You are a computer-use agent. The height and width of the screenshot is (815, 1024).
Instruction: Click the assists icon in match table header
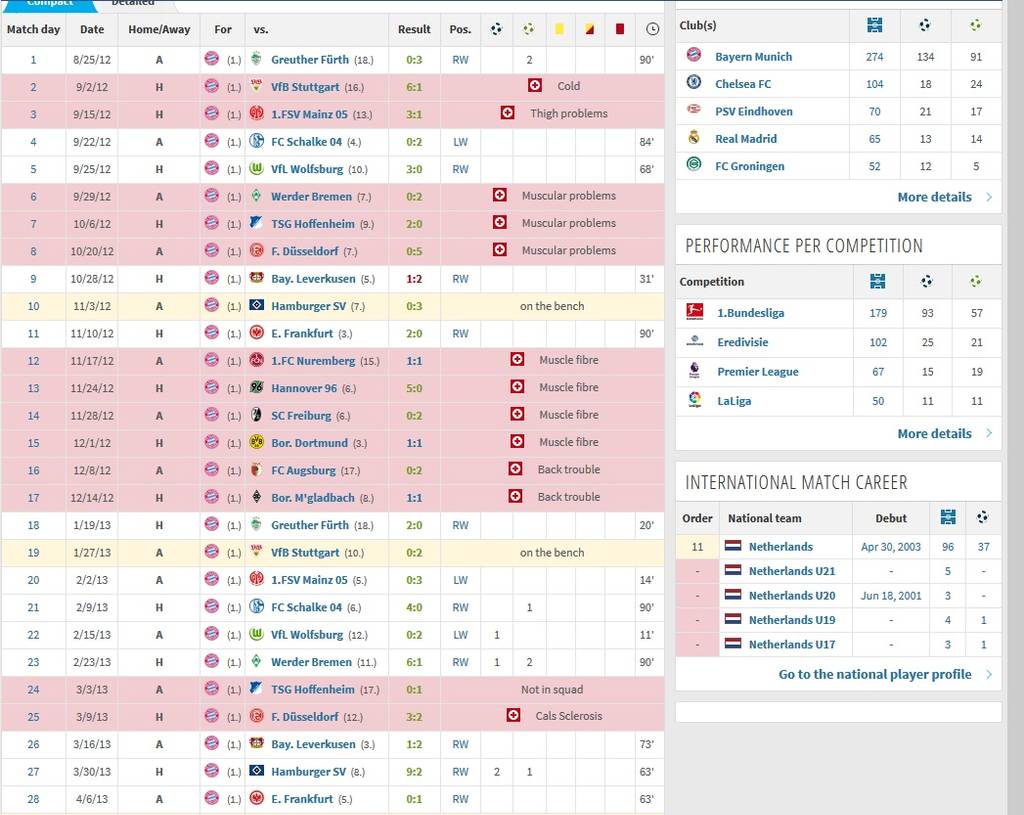click(x=528, y=29)
